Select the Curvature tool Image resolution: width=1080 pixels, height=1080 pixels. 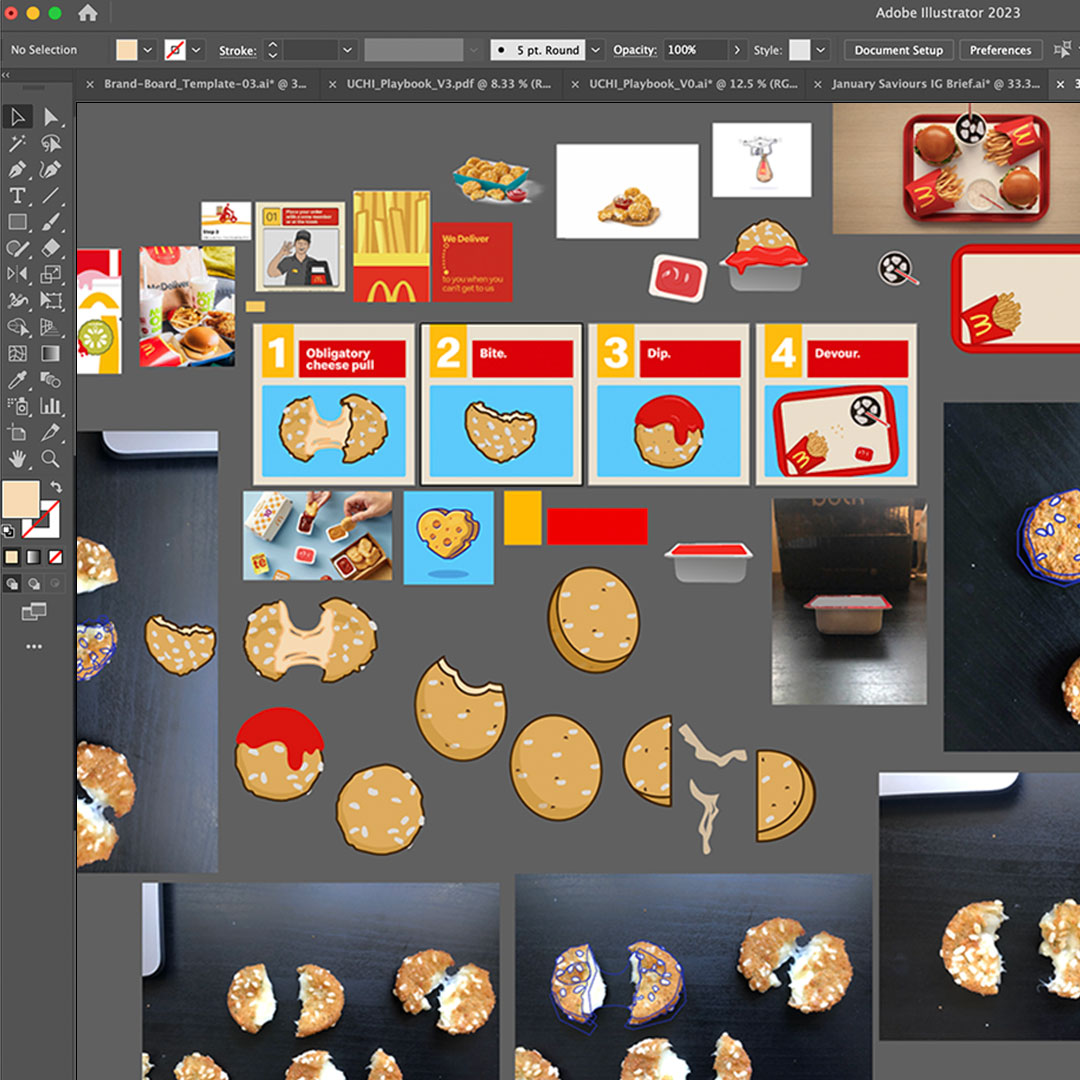[51, 169]
